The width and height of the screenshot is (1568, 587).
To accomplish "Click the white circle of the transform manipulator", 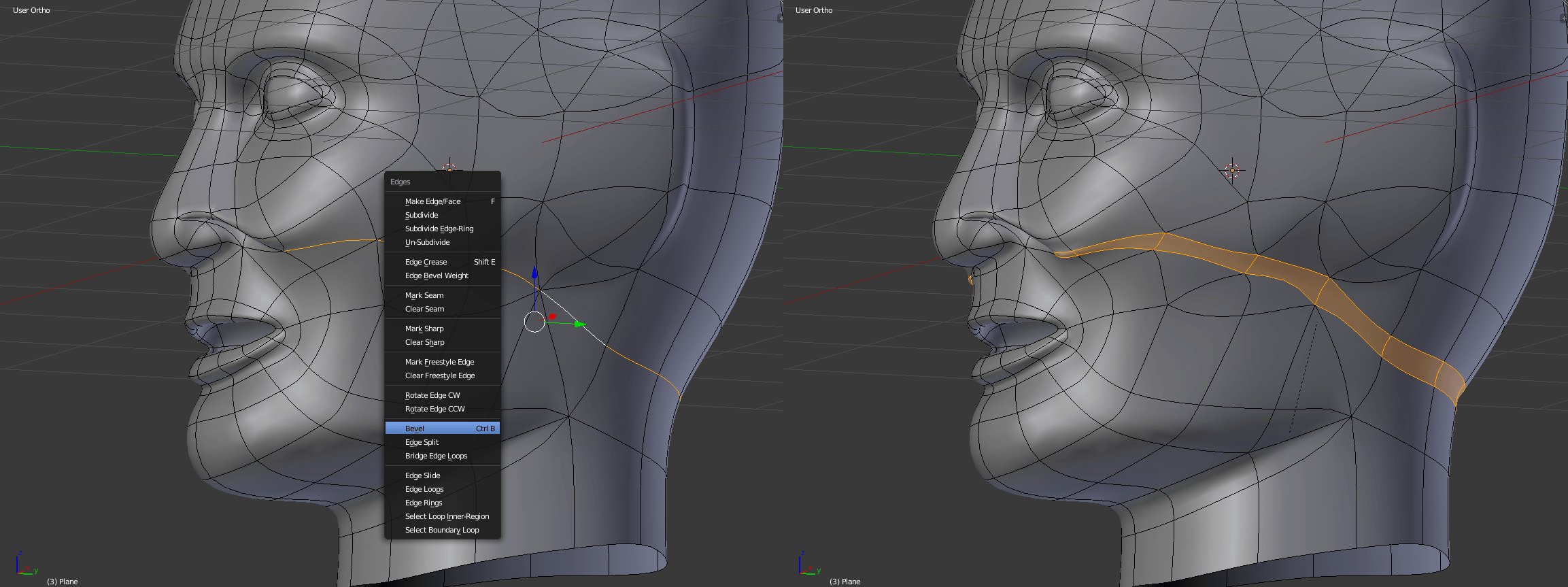I will [x=534, y=322].
